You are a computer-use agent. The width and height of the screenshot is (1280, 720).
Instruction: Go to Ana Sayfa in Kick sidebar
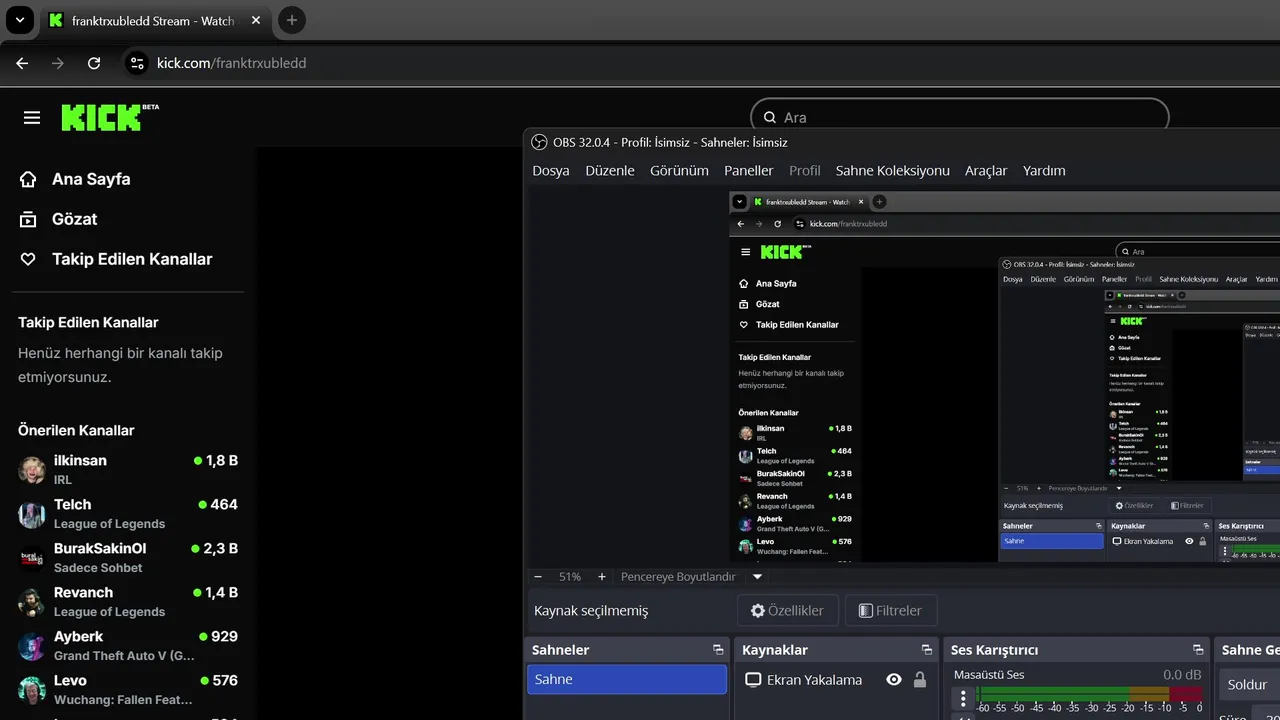[91, 179]
